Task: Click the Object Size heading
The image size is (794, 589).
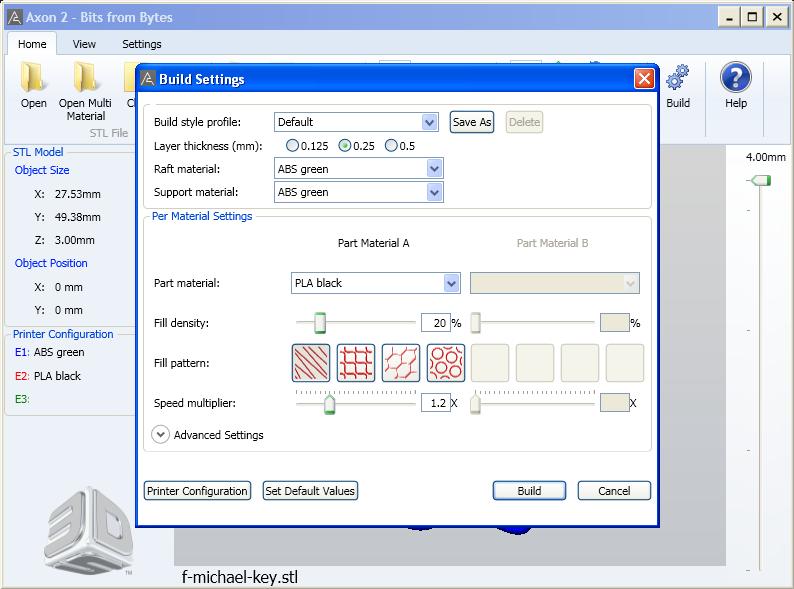Action: coord(42,170)
